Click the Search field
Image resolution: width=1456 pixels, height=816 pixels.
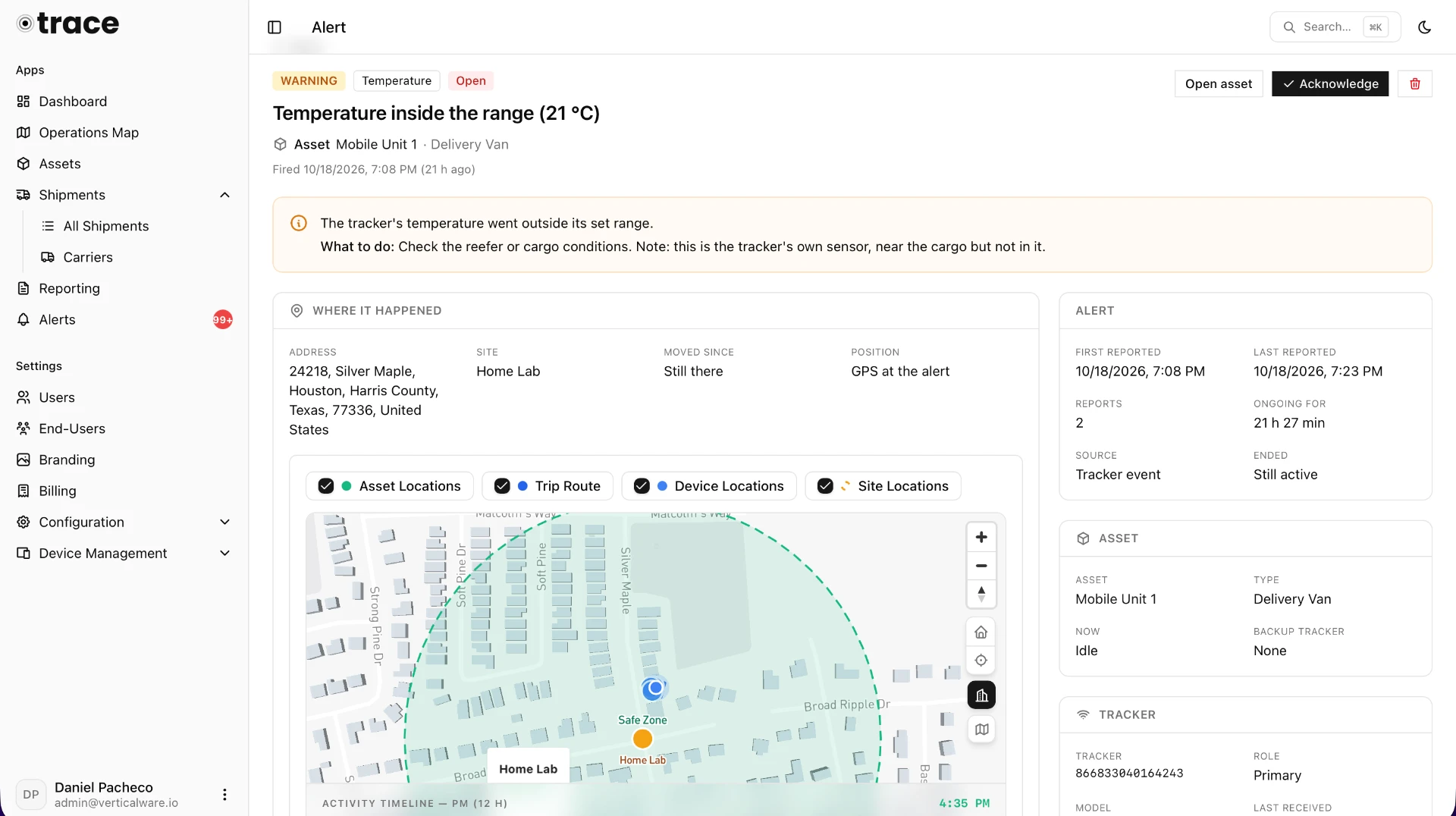tap(1335, 27)
